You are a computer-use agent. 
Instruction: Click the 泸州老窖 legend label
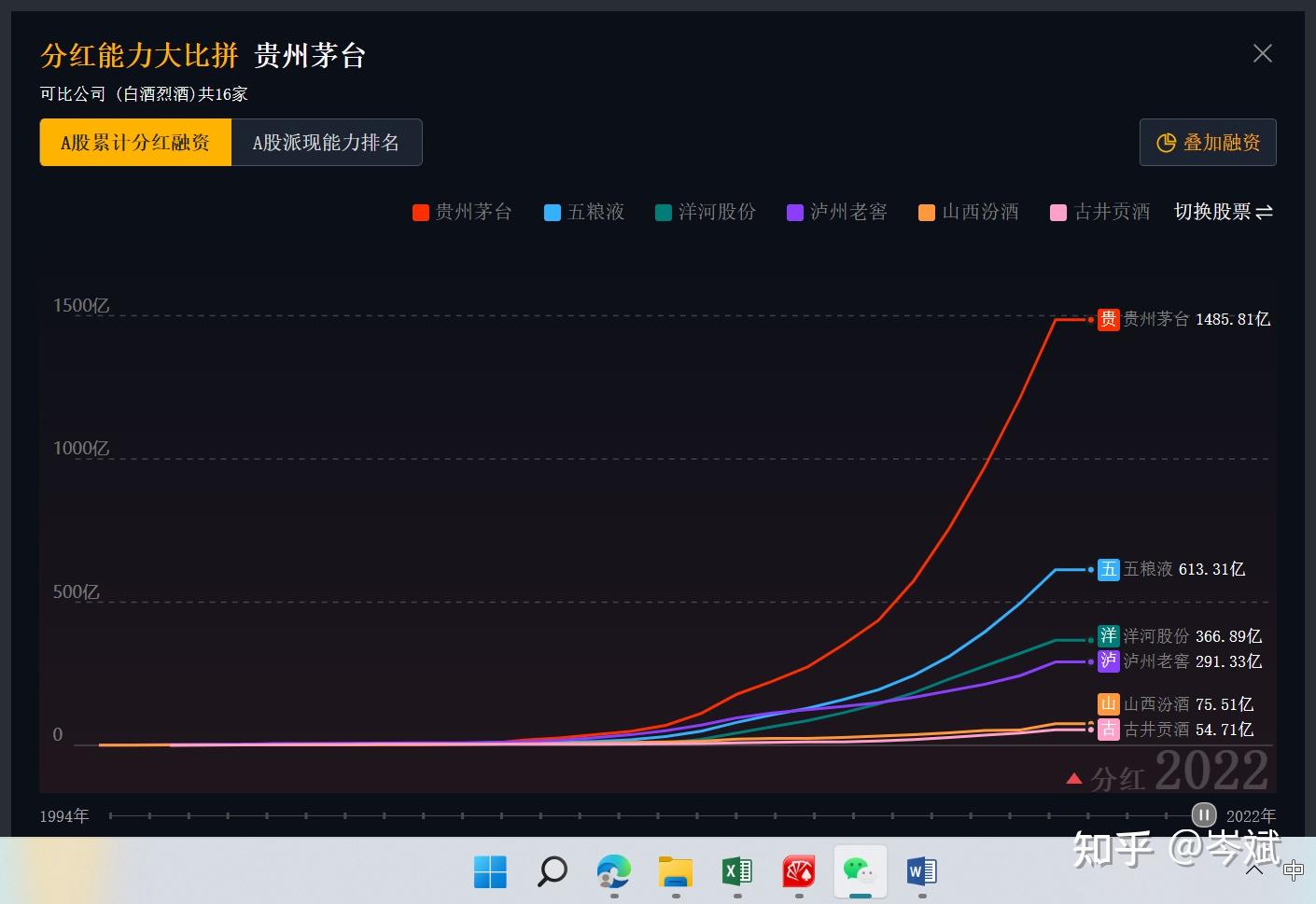tap(848, 212)
